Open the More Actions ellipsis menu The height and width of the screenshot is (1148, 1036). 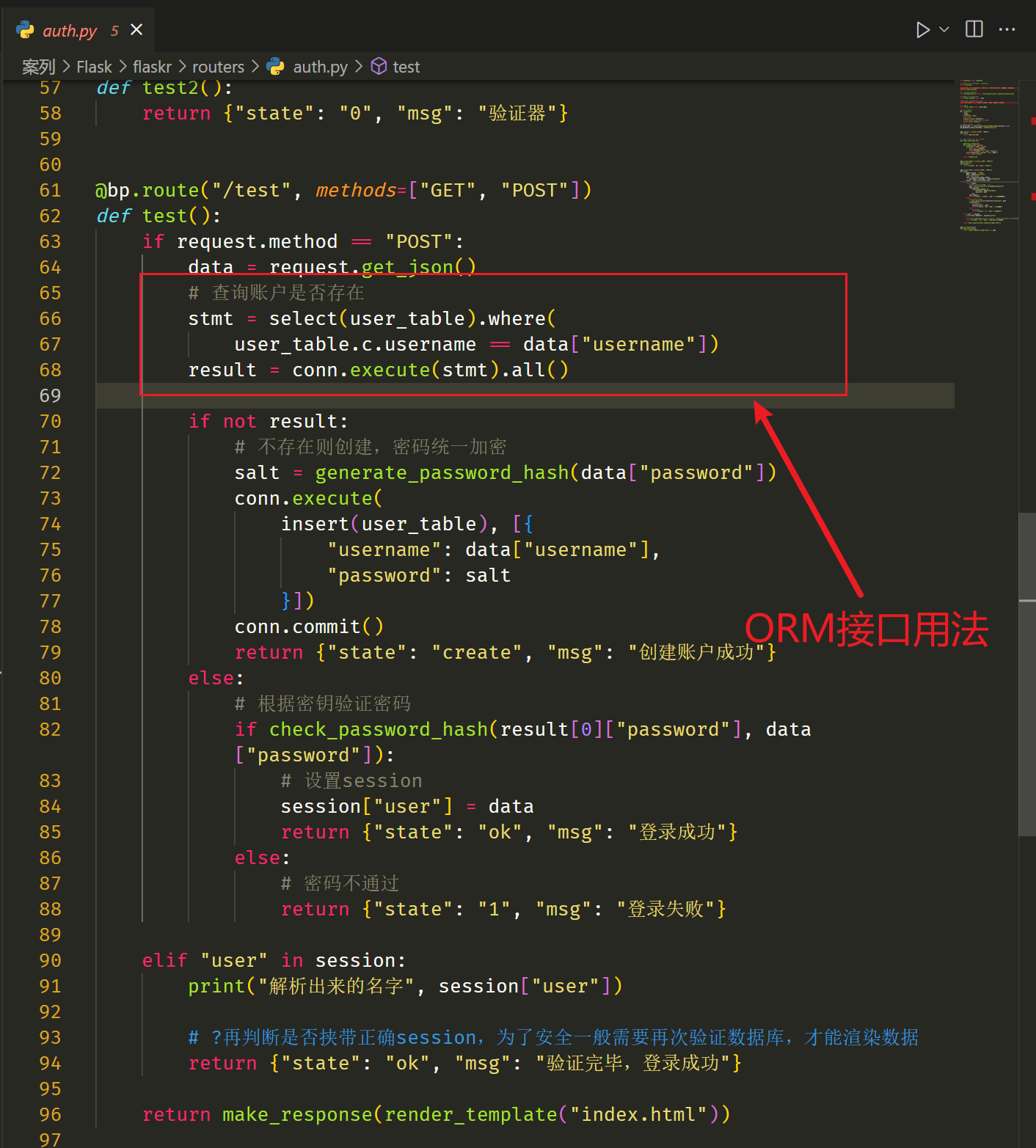[x=1007, y=29]
